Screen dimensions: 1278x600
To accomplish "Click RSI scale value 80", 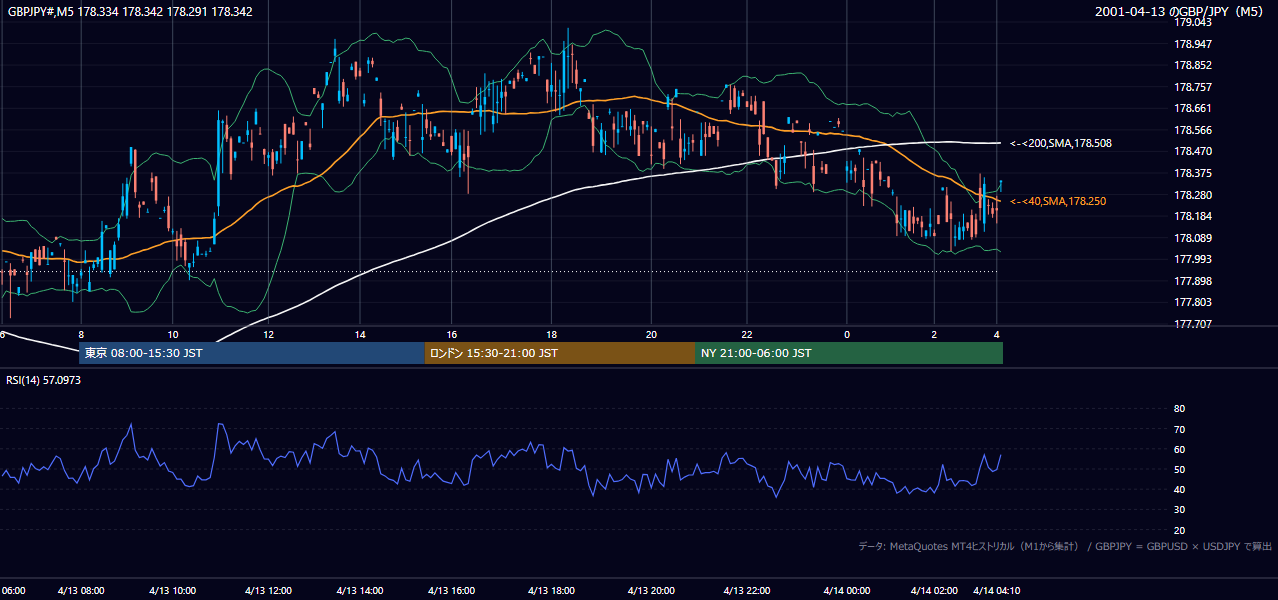I will [x=1179, y=409].
